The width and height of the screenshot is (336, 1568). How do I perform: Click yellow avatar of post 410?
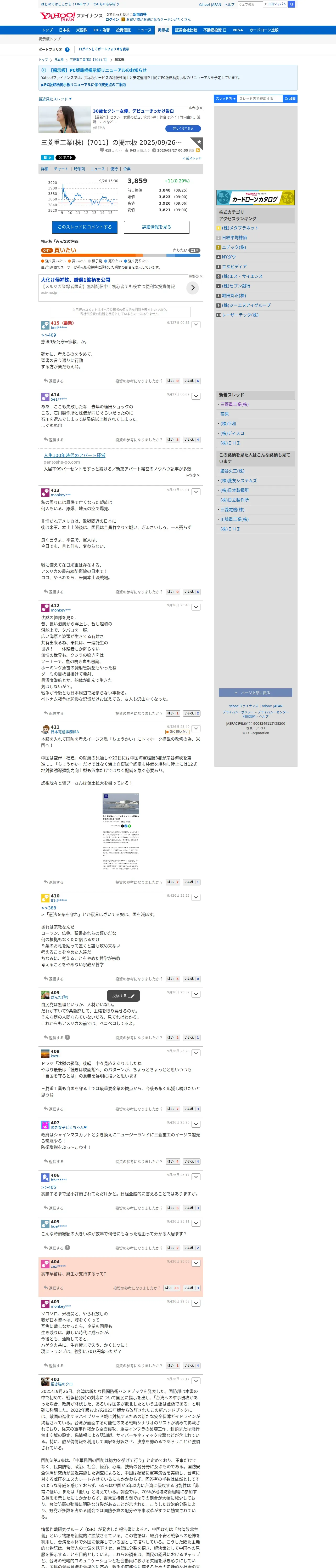45,898
